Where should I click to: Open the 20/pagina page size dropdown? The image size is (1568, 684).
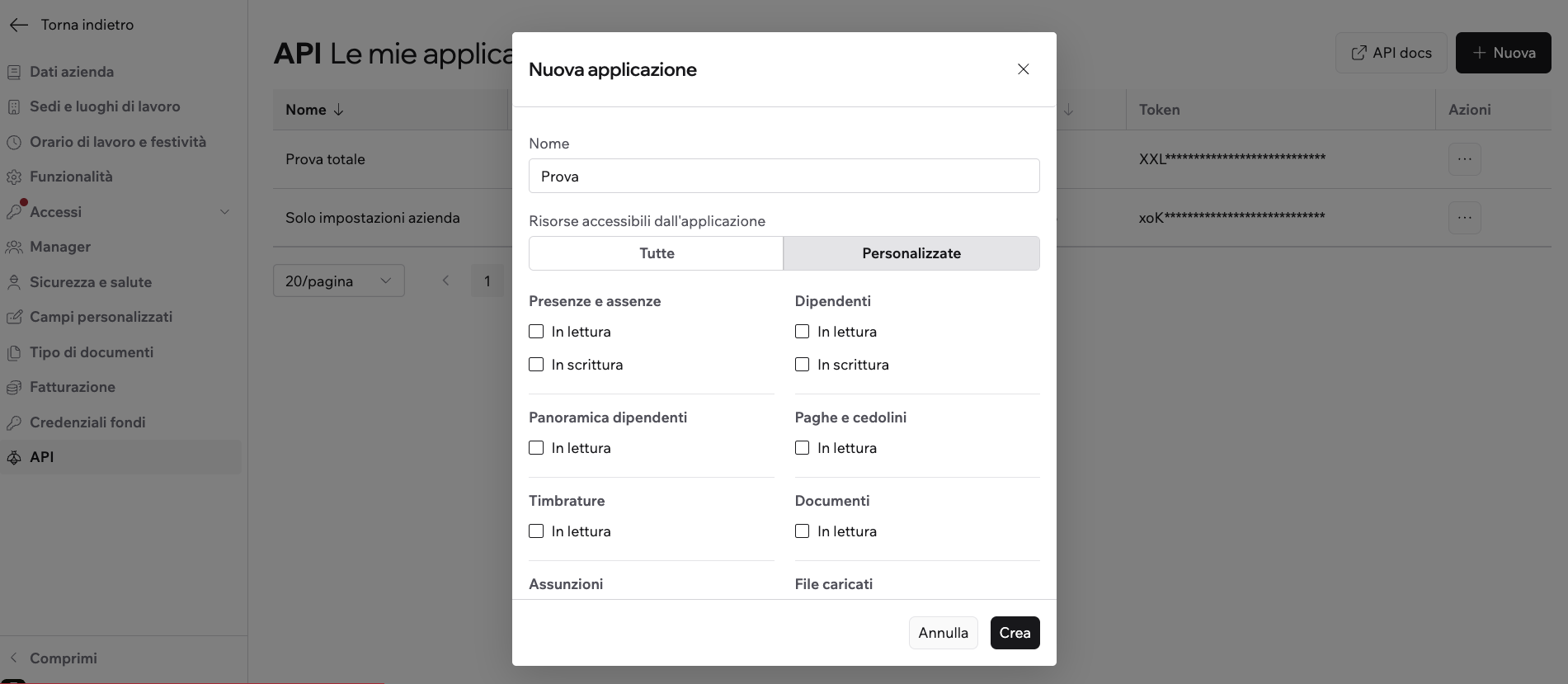(338, 281)
